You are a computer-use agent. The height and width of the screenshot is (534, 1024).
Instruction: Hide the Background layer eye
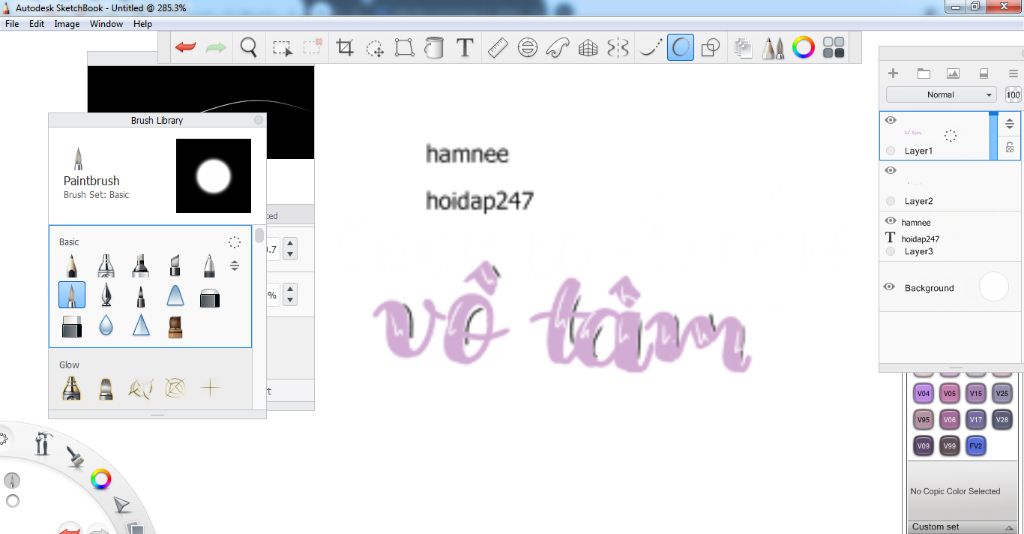[x=889, y=287]
